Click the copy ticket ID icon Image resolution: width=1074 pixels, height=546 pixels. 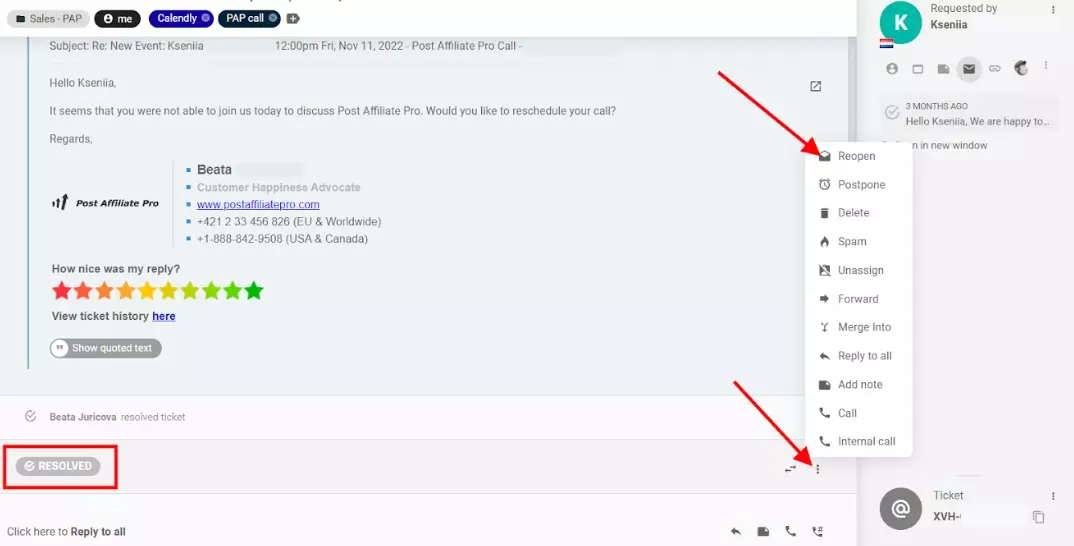1038,517
